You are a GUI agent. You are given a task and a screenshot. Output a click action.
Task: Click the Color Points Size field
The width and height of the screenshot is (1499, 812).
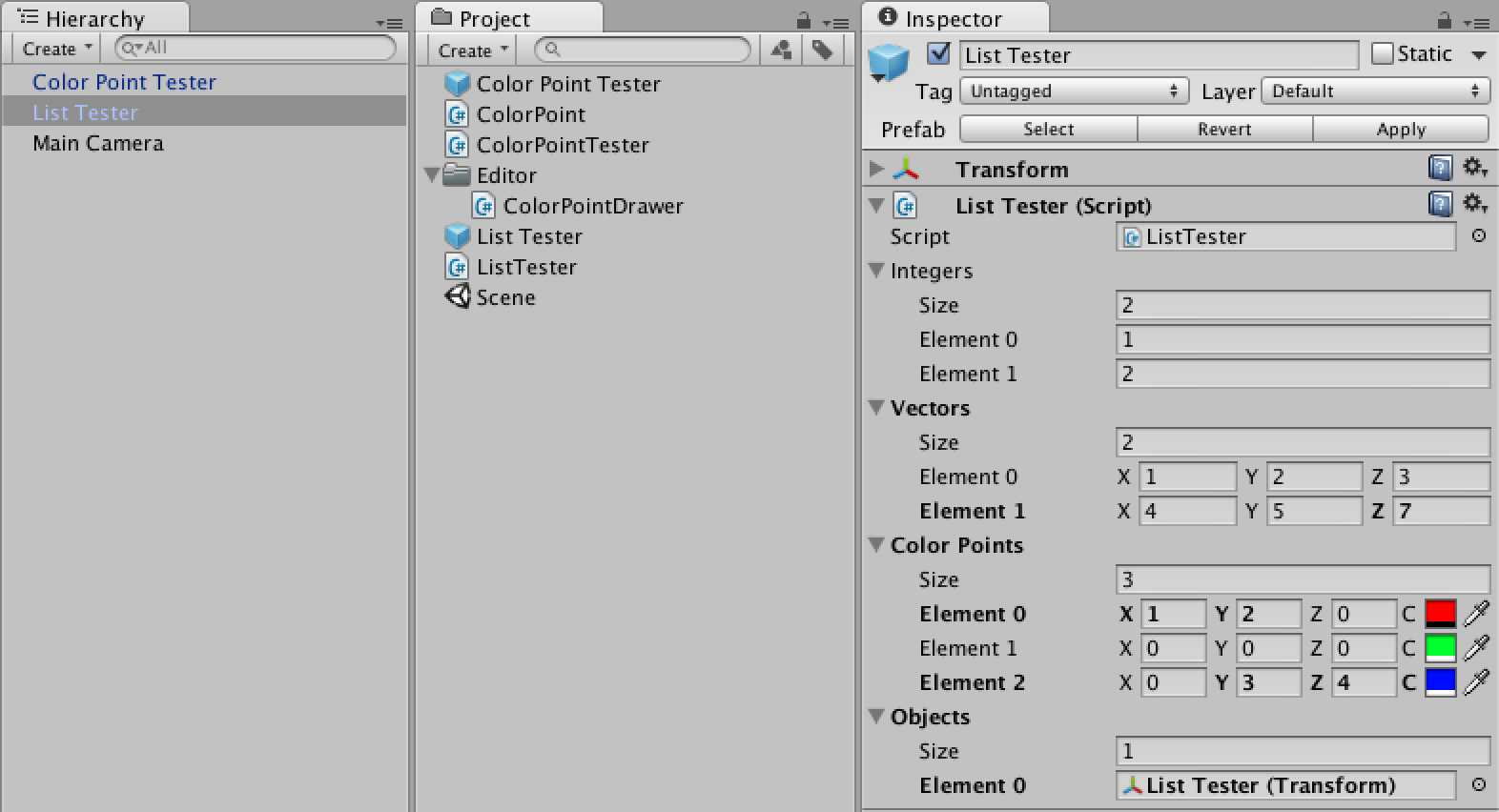[1303, 579]
